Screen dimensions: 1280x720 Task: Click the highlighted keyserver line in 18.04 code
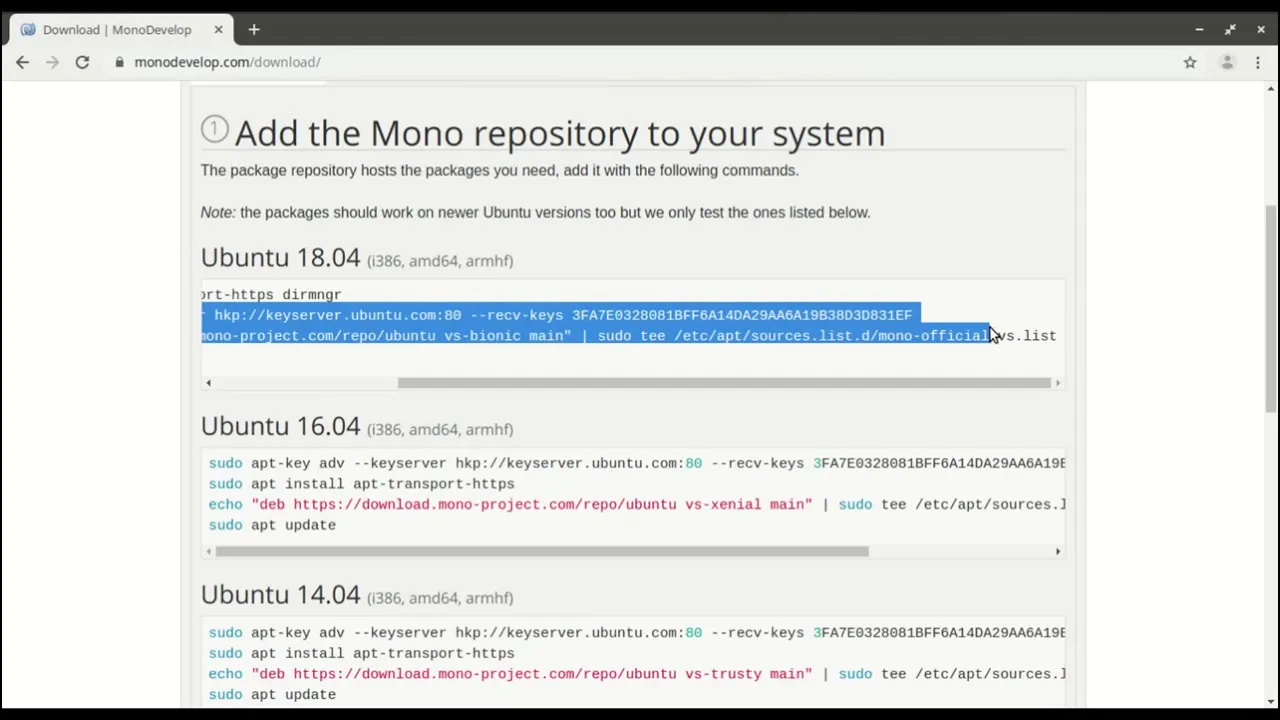pos(556,315)
